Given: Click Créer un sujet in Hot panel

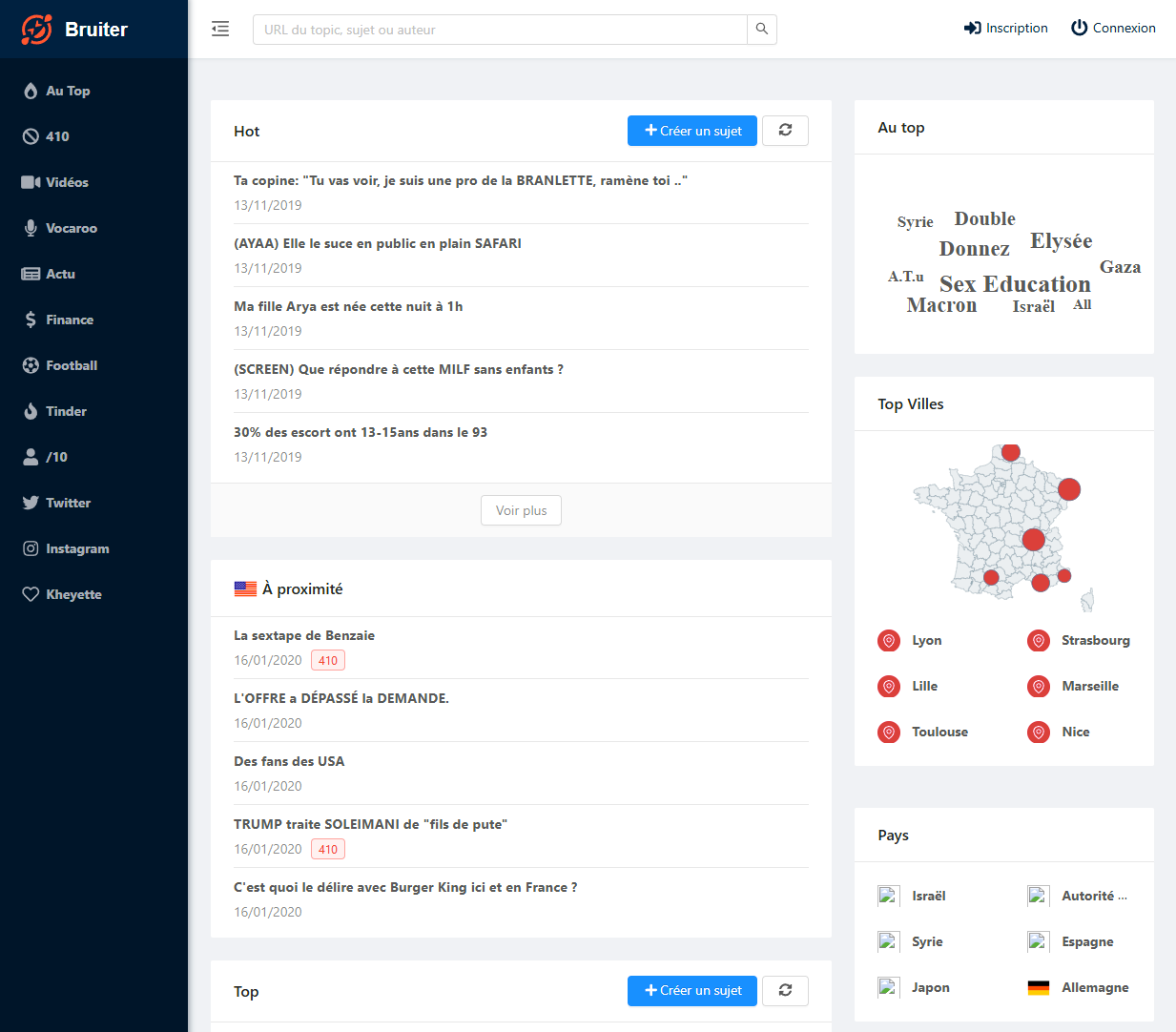Looking at the screenshot, I should [691, 131].
